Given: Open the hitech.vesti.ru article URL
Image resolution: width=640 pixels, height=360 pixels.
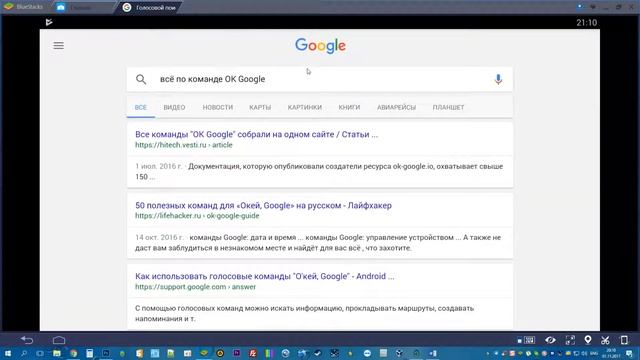Looking at the screenshot, I should tap(184, 145).
